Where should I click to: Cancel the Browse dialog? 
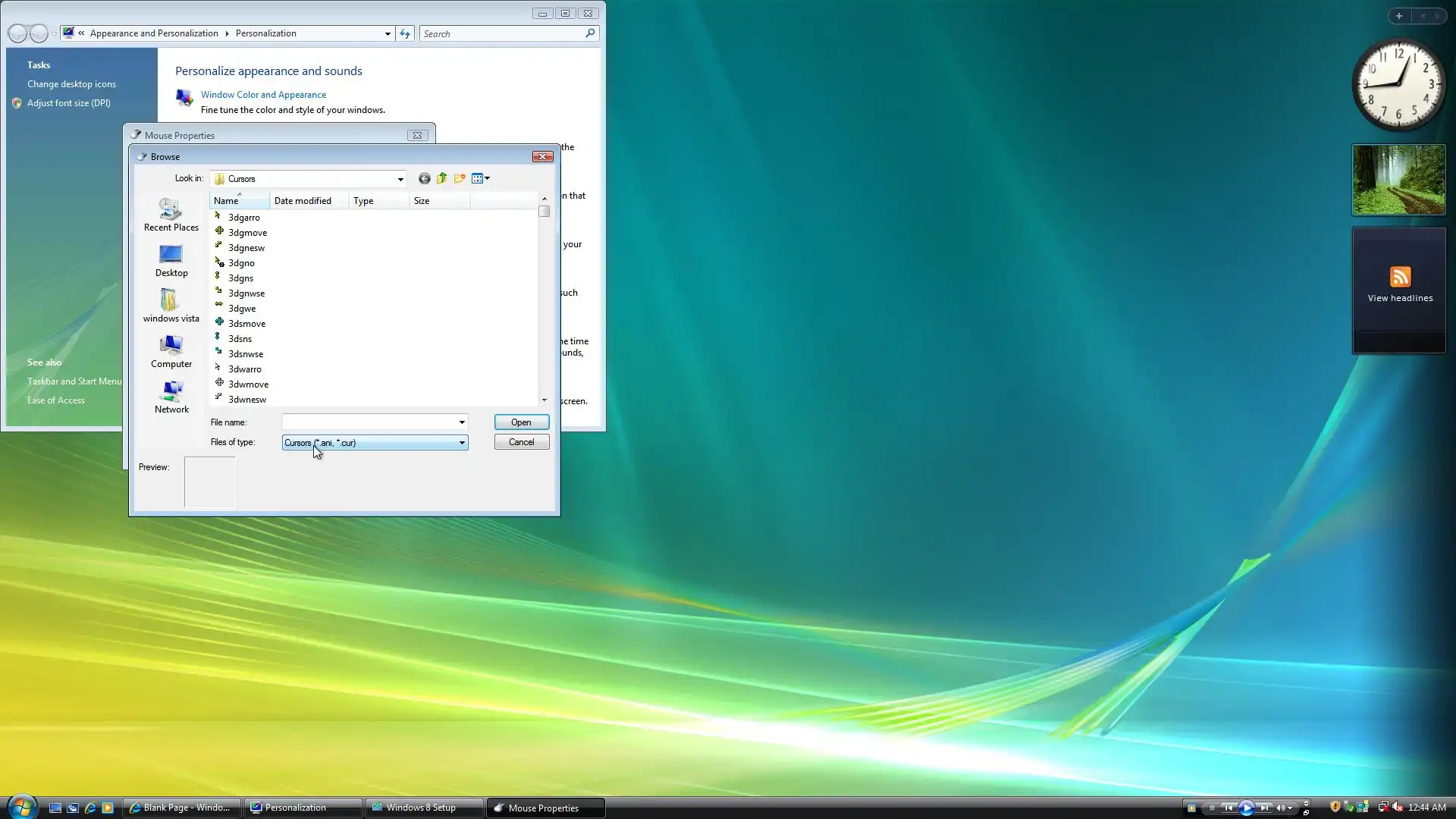click(521, 442)
